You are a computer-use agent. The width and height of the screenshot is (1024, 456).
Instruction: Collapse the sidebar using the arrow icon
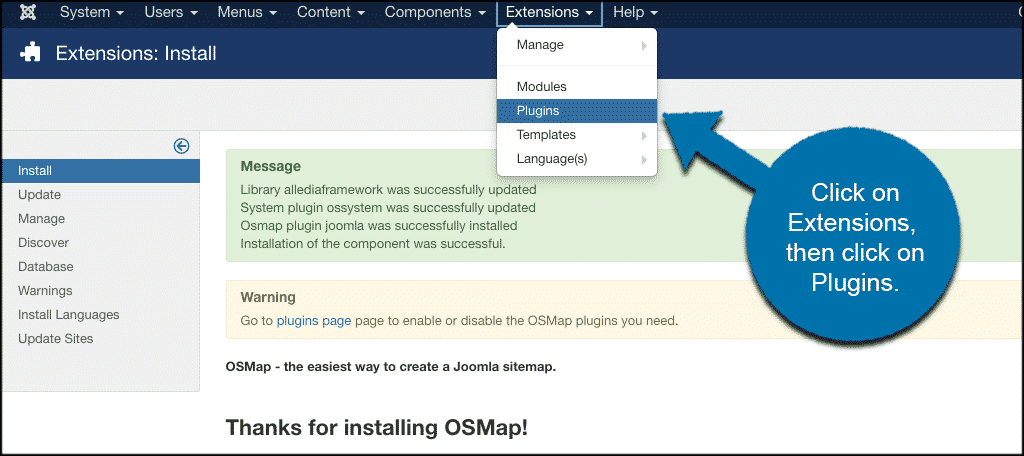tap(181, 146)
